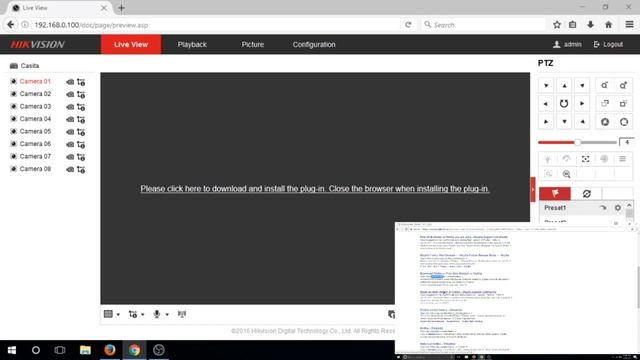Move PTZ camera diagonally down-right
Image resolution: width=640 pixels, height=360 pixels.
tap(582, 122)
